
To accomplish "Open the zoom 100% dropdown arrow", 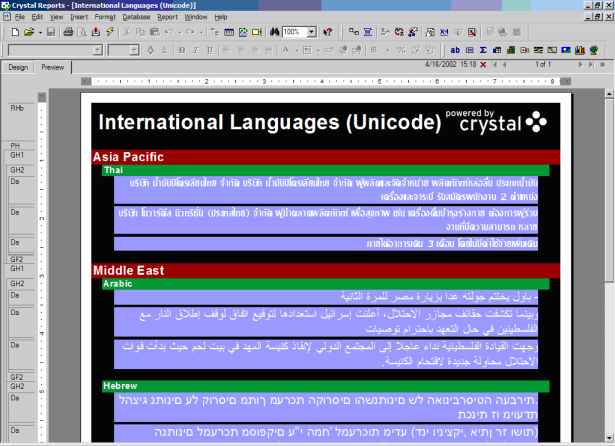I will coord(312,32).
